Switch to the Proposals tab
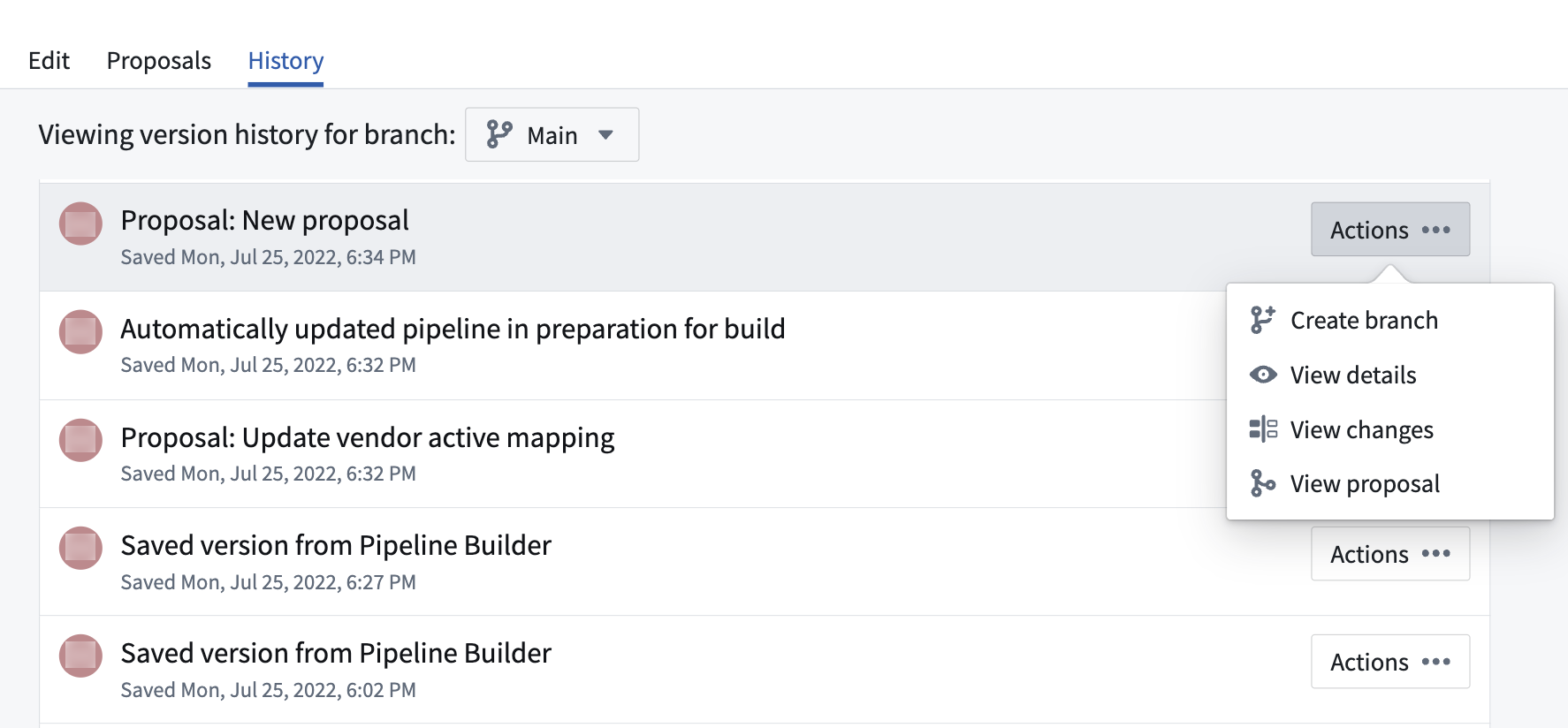This screenshot has height=728, width=1568. click(158, 60)
